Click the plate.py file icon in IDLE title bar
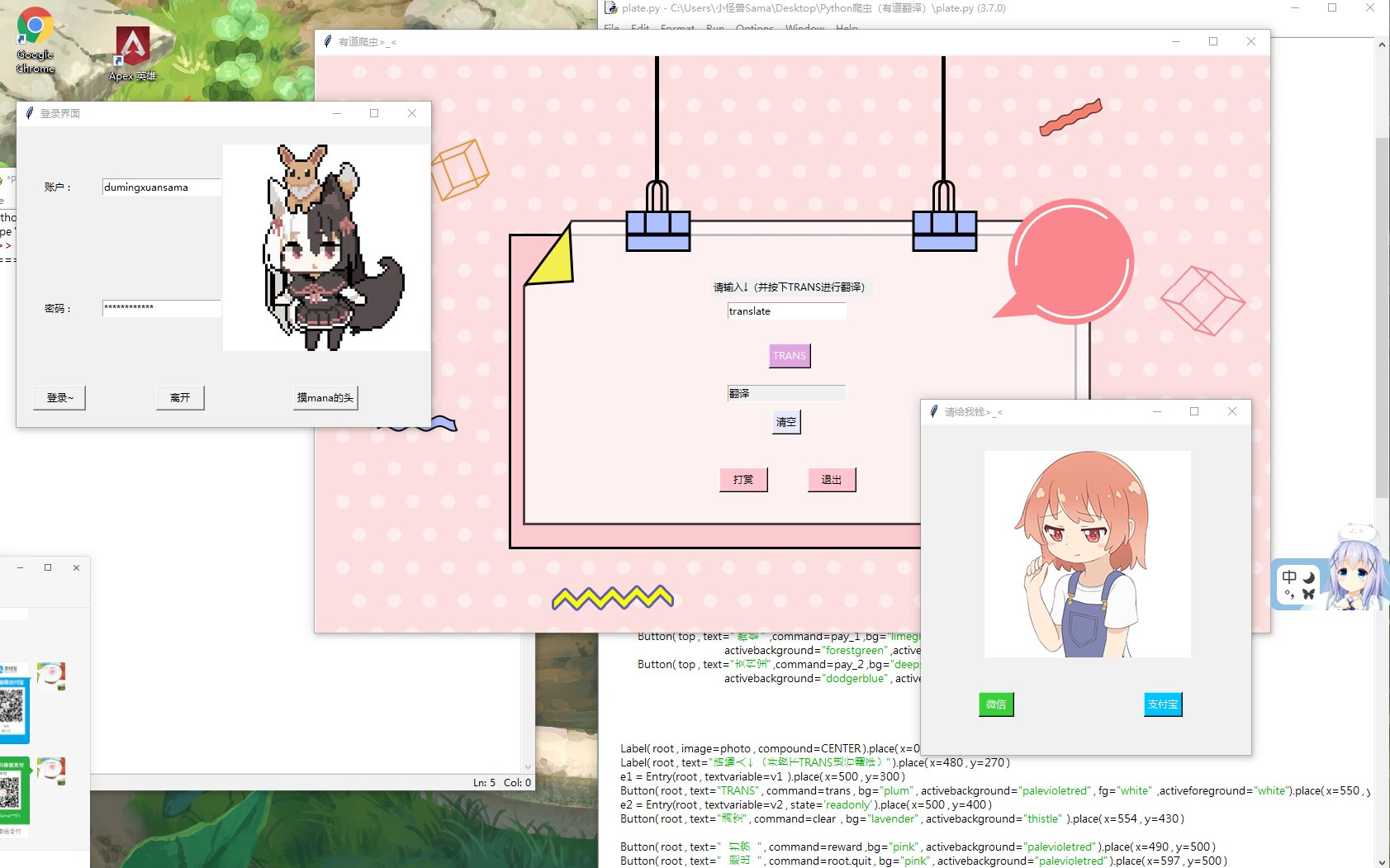The height and width of the screenshot is (868, 1390). tap(611, 8)
